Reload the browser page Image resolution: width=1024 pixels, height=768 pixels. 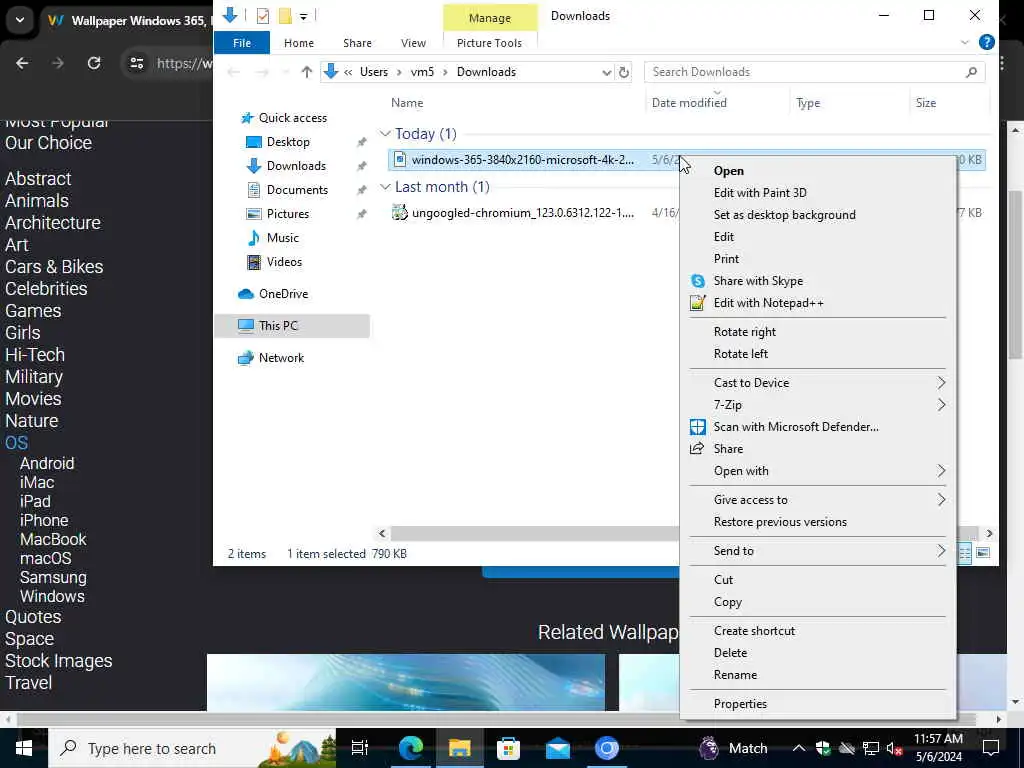[x=94, y=63]
